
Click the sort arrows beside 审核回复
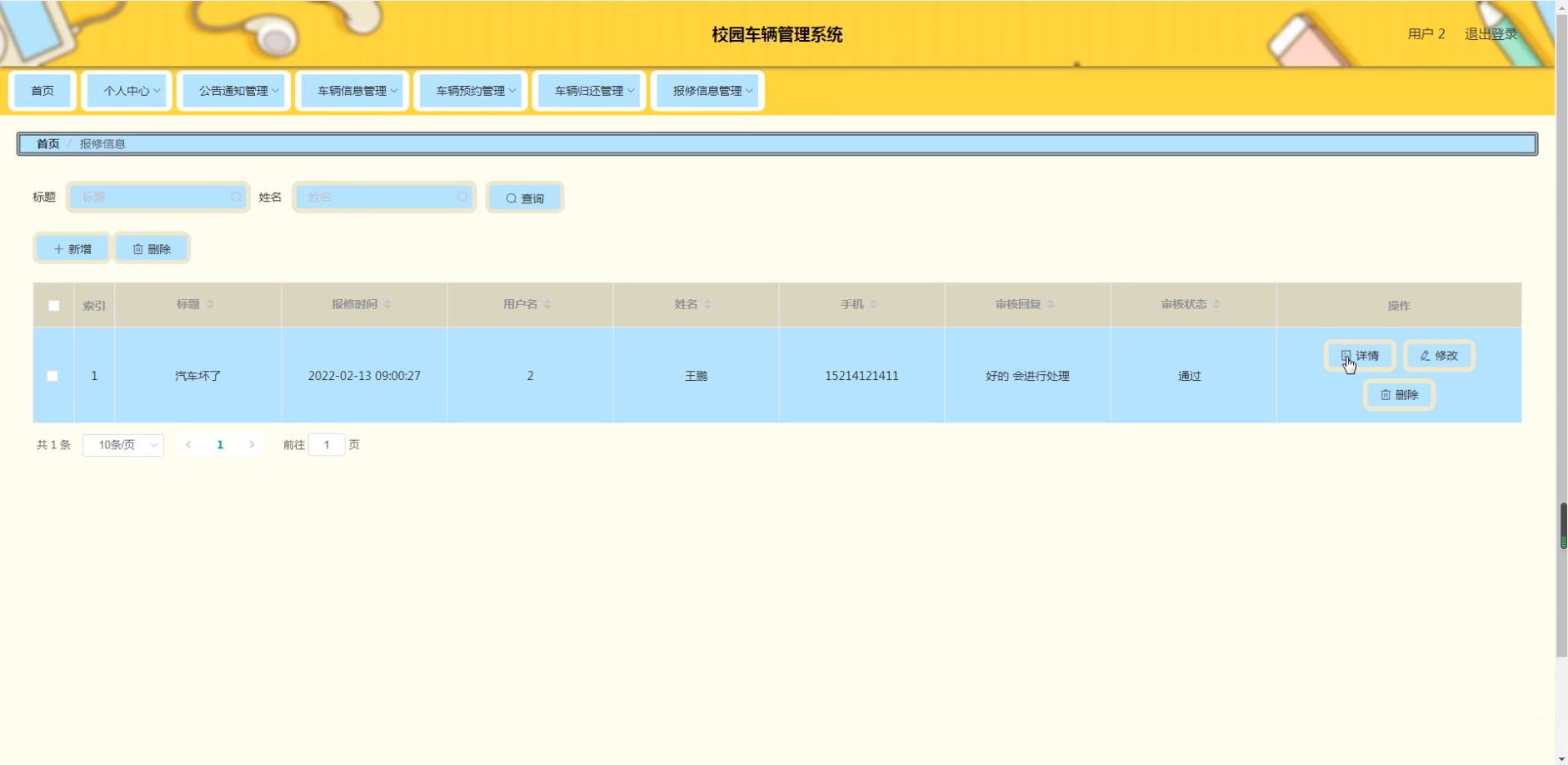(x=1051, y=304)
